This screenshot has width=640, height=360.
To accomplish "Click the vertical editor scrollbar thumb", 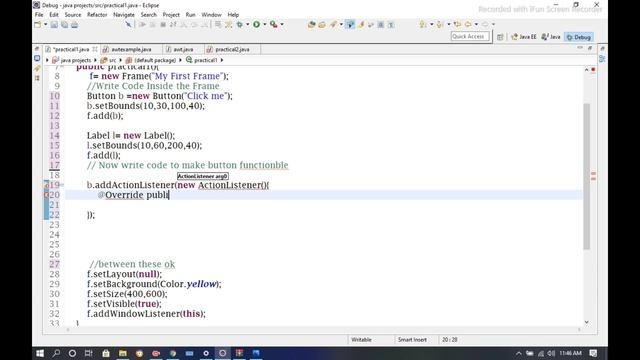I will pyautogui.click(x=587, y=176).
